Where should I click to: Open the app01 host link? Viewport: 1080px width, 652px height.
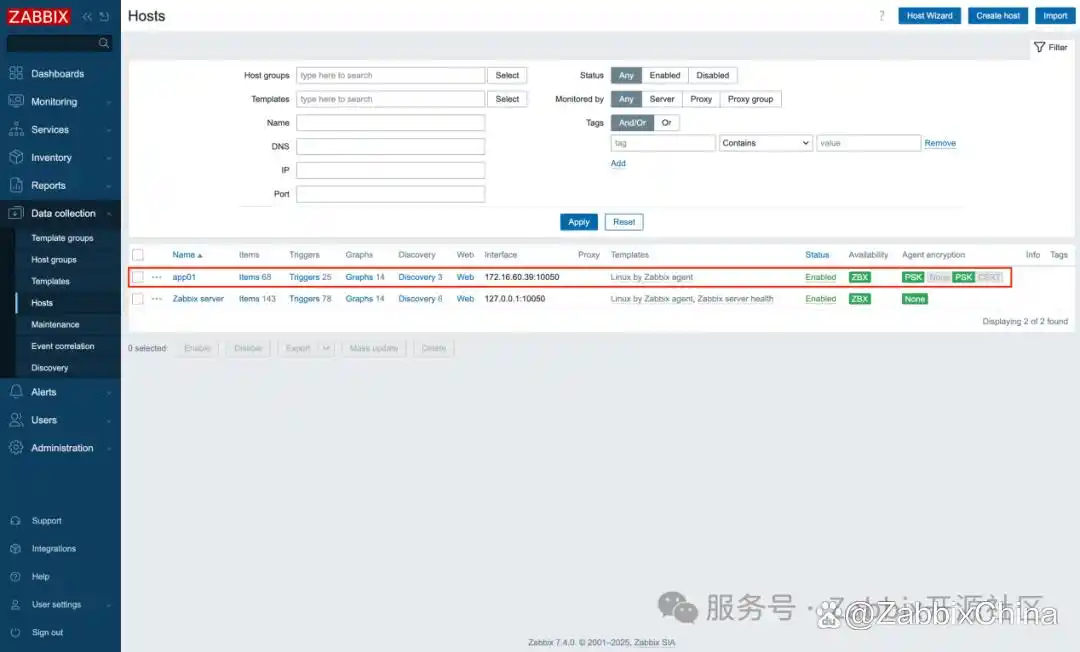[x=184, y=277]
